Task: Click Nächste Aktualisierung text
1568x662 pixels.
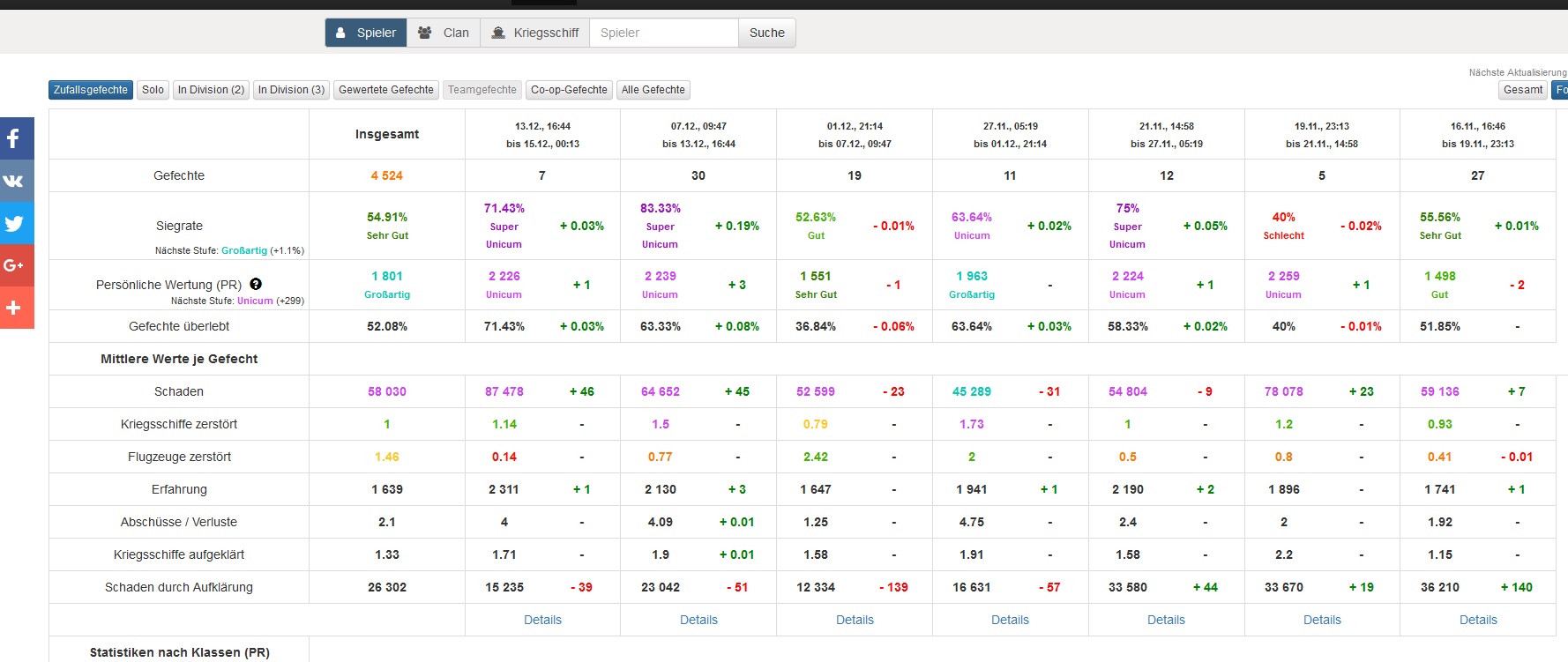Action: (x=1518, y=72)
